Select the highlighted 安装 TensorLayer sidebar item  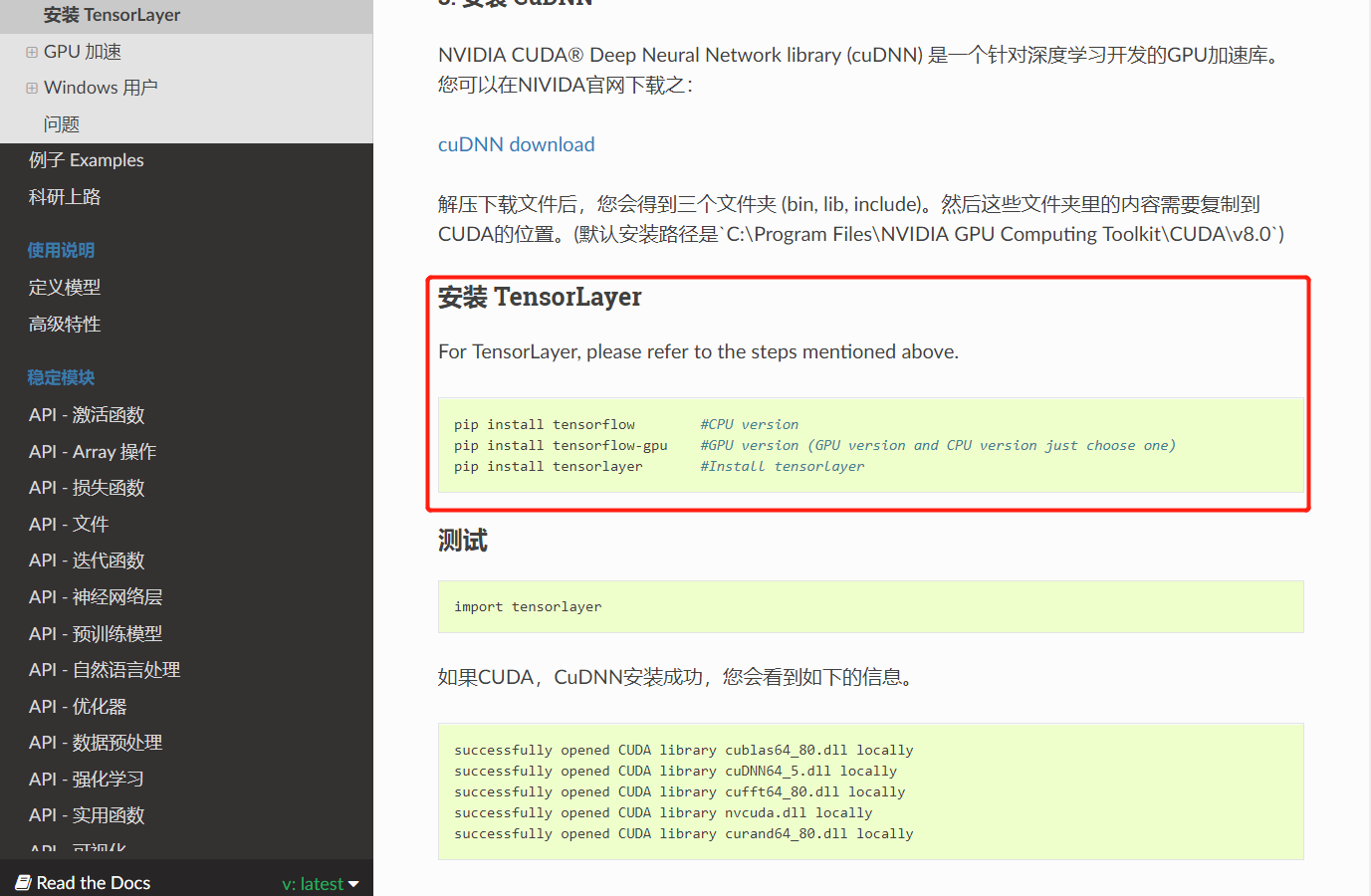pos(112,15)
